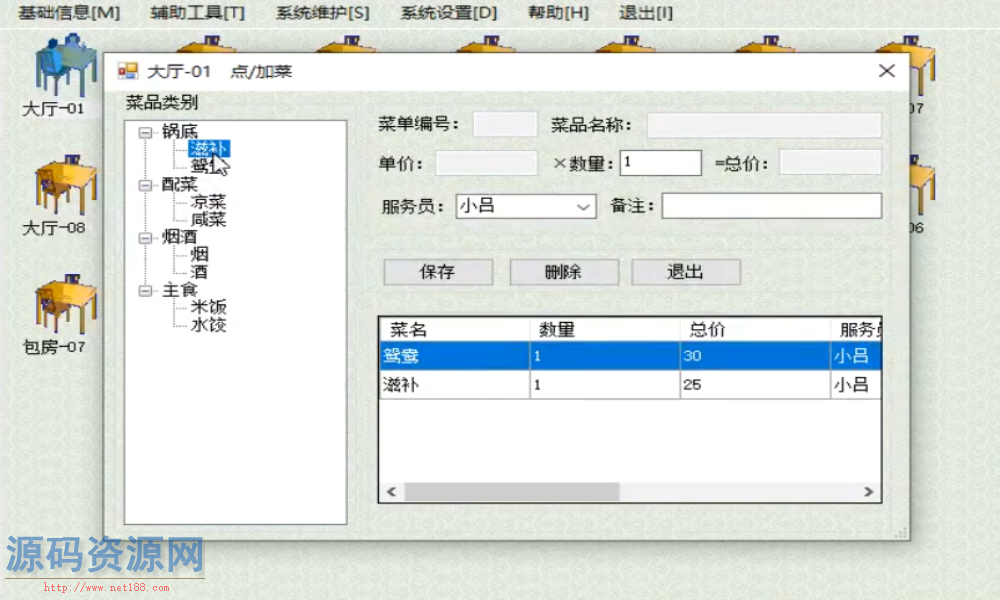Image resolution: width=1000 pixels, height=600 pixels.
Task: Click the 数量 column header
Action: click(605, 330)
